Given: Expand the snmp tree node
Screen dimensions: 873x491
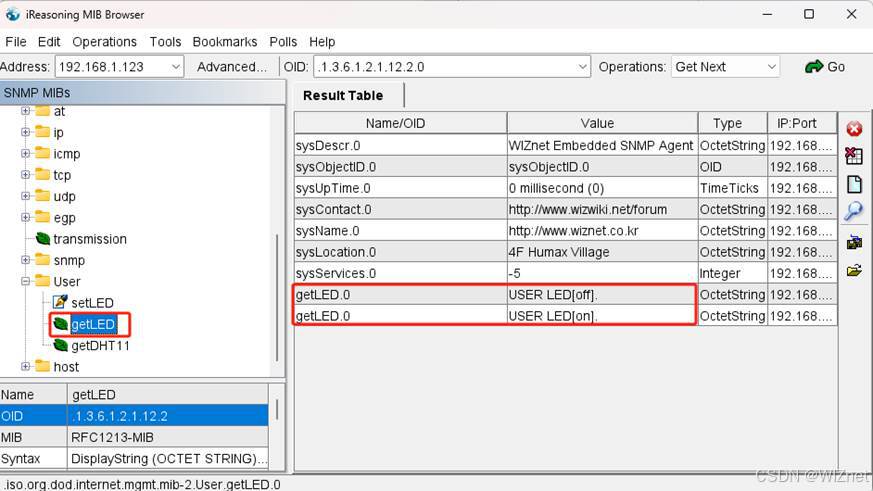Looking at the screenshot, I should [25, 259].
